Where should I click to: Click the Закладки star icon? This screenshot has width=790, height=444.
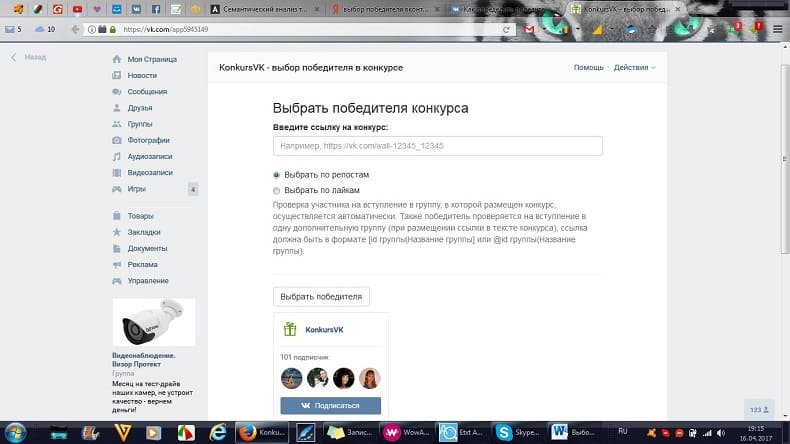[117, 232]
